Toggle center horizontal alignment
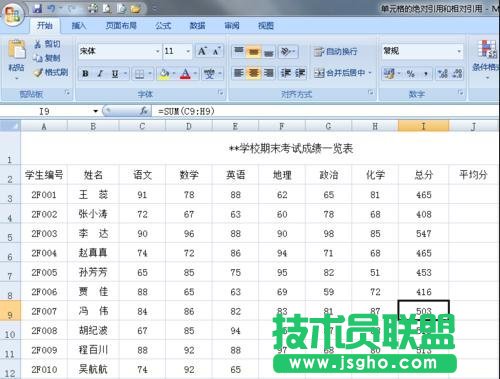This screenshot has width=500, height=379. (254, 73)
